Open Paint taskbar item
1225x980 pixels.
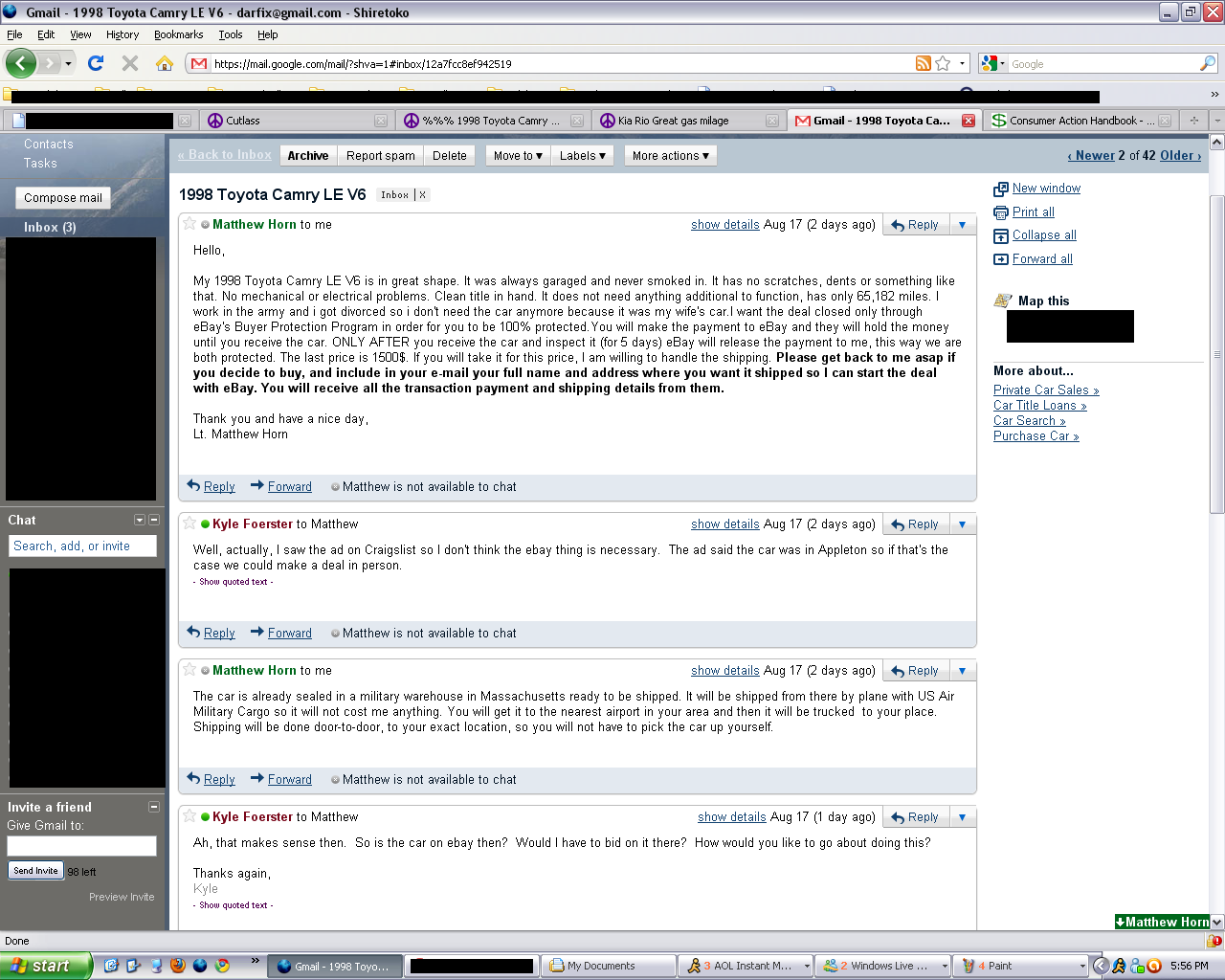pos(1020,966)
